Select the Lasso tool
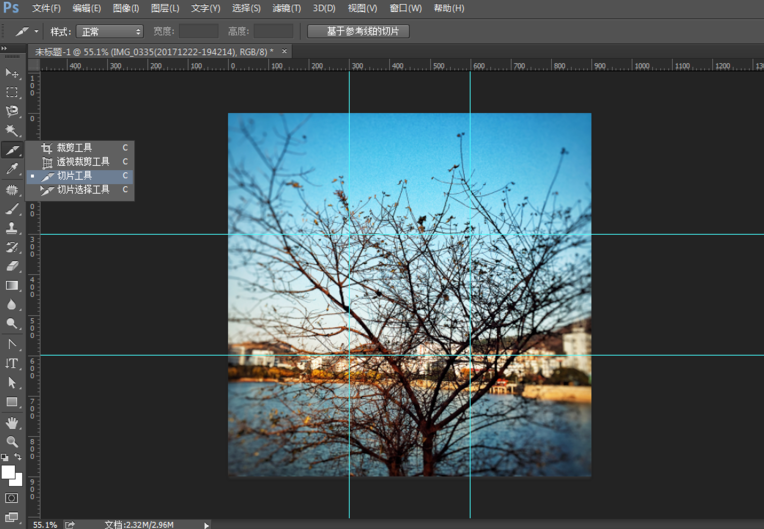 tap(12, 111)
